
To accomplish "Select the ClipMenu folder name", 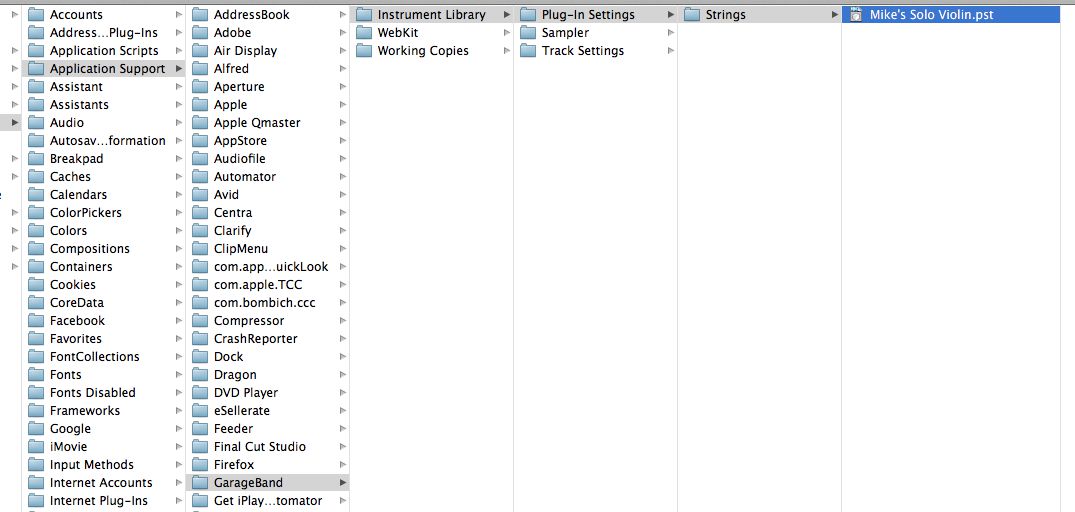I will [x=241, y=249].
